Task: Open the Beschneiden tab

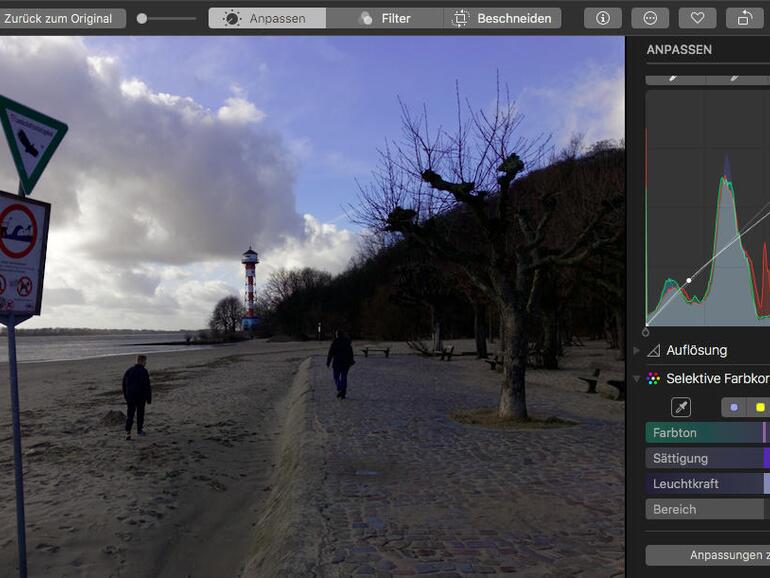Action: (502, 18)
